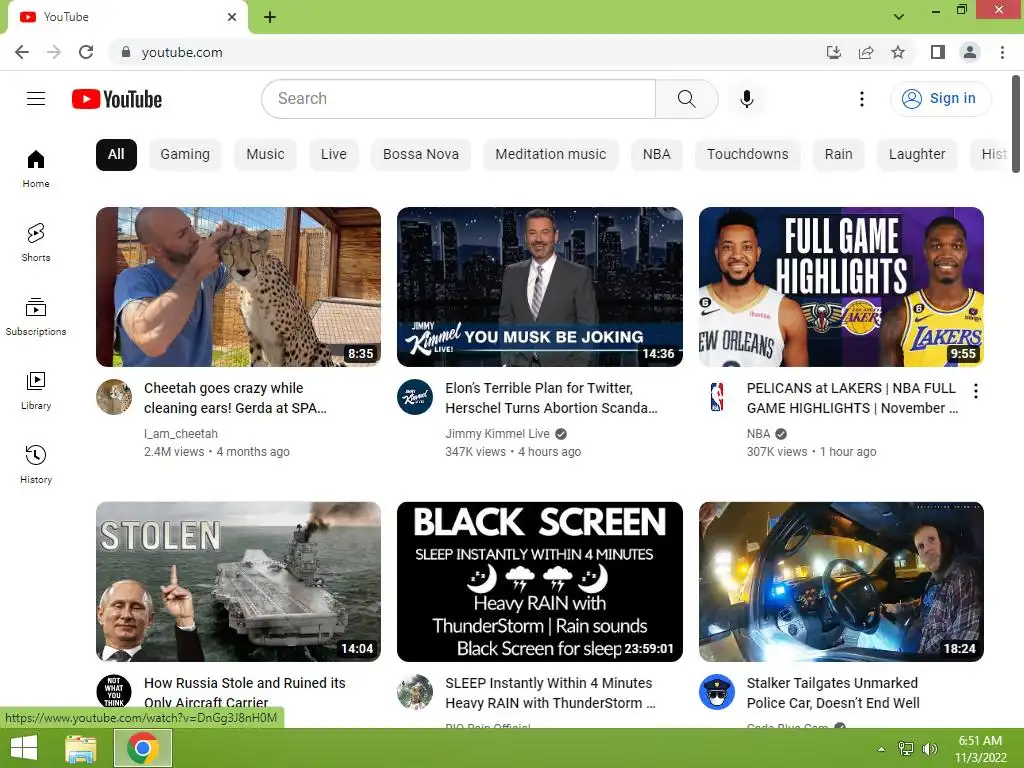Viewport: 1024px width, 768px height.
Task: Play the police car dashcam thumbnail
Action: click(841, 582)
